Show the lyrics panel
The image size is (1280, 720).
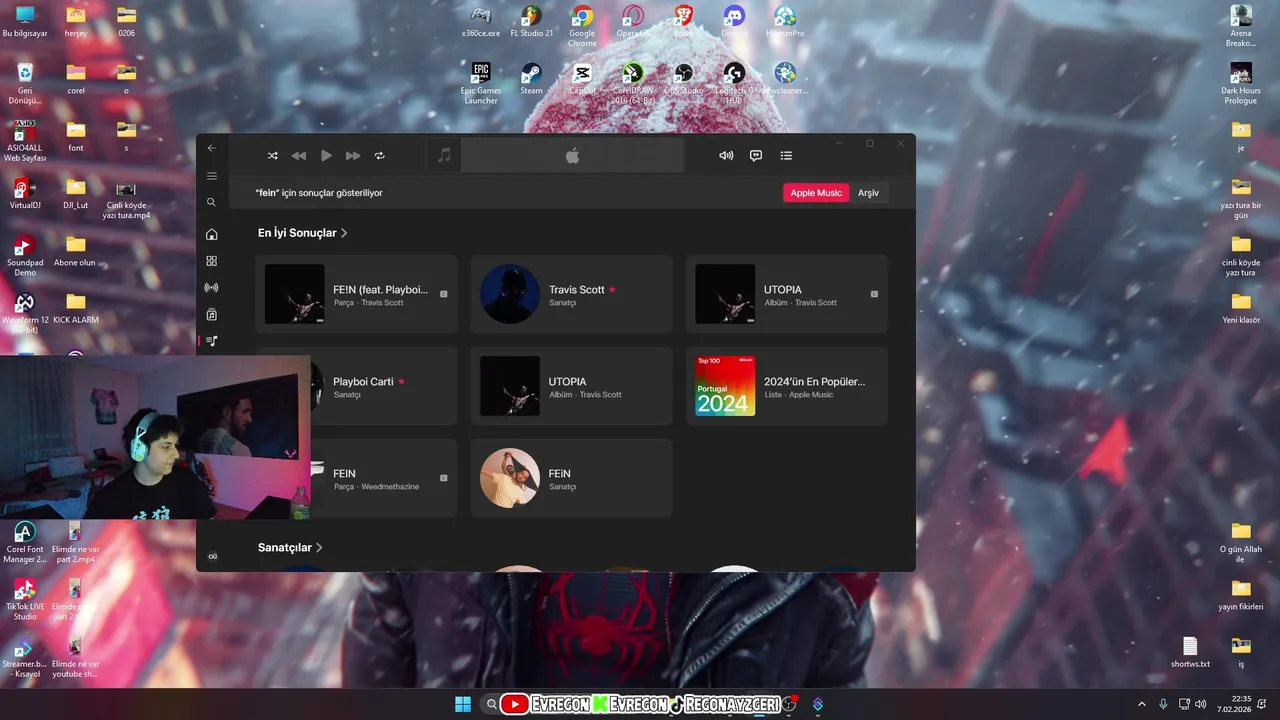click(756, 156)
